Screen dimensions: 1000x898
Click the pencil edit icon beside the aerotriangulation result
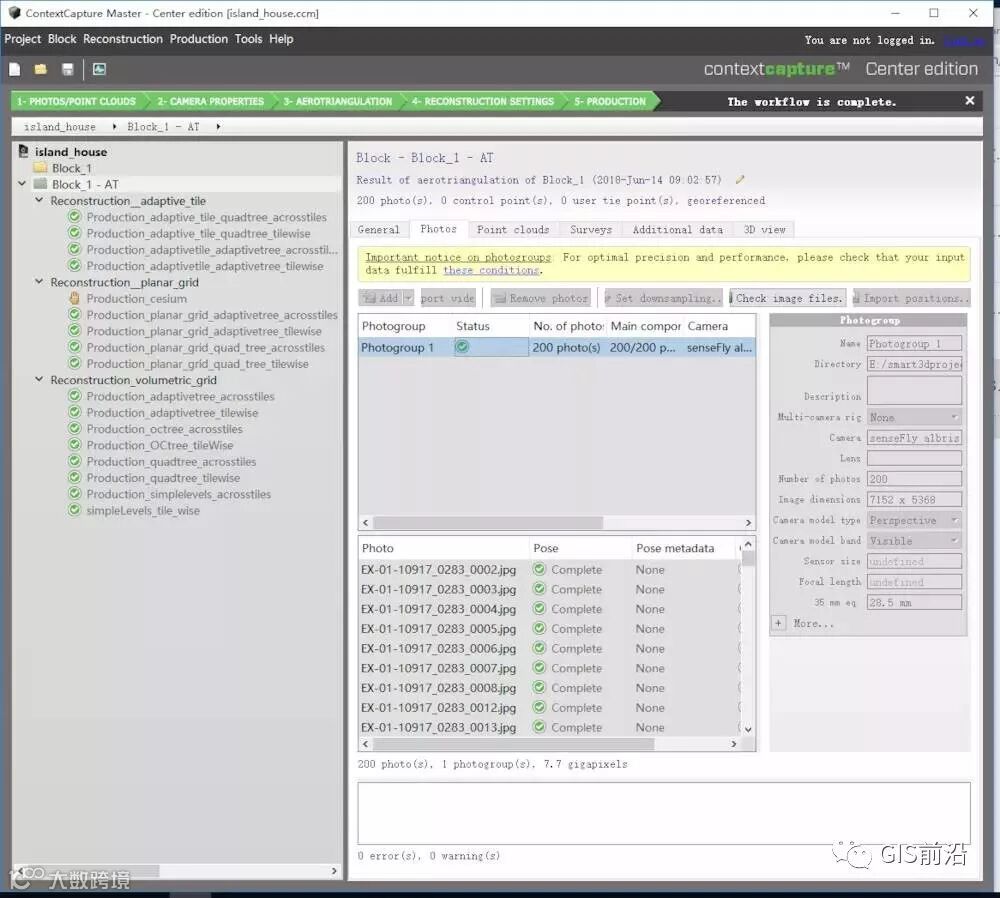(x=740, y=180)
